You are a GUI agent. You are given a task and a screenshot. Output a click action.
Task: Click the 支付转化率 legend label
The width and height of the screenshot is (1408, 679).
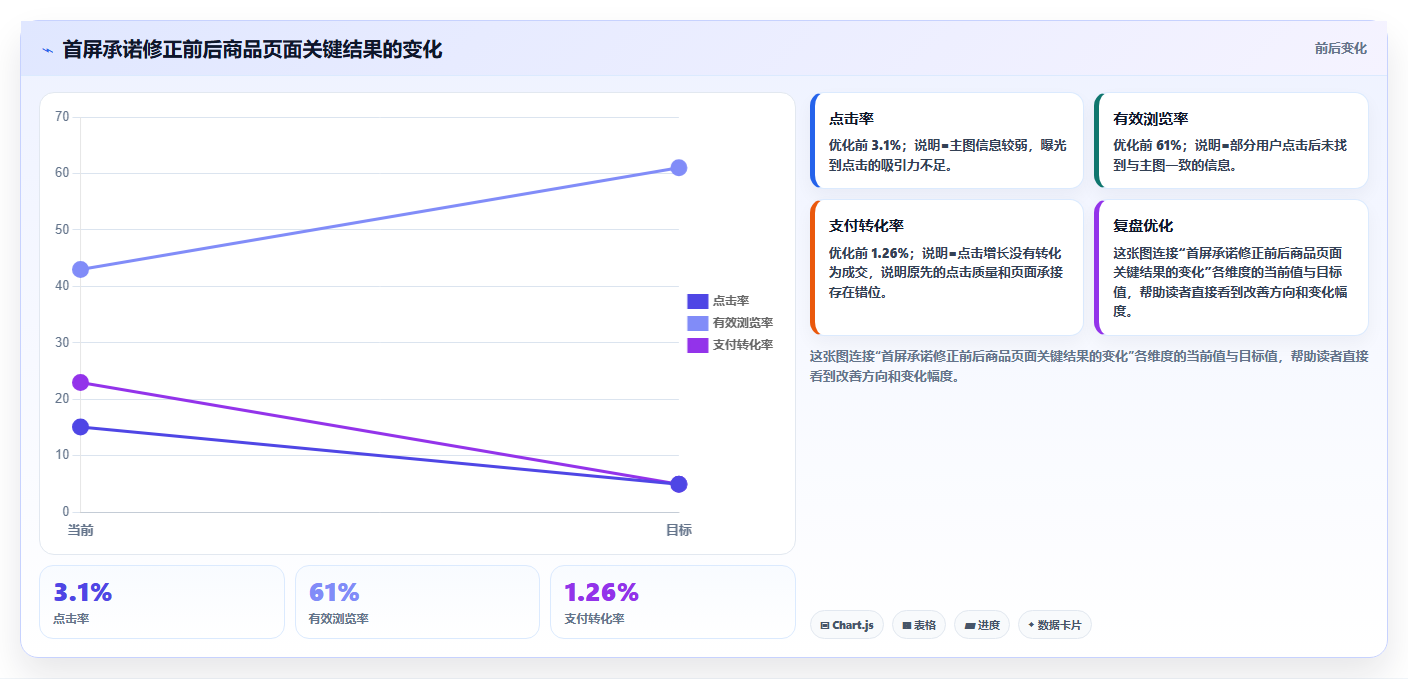[743, 345]
